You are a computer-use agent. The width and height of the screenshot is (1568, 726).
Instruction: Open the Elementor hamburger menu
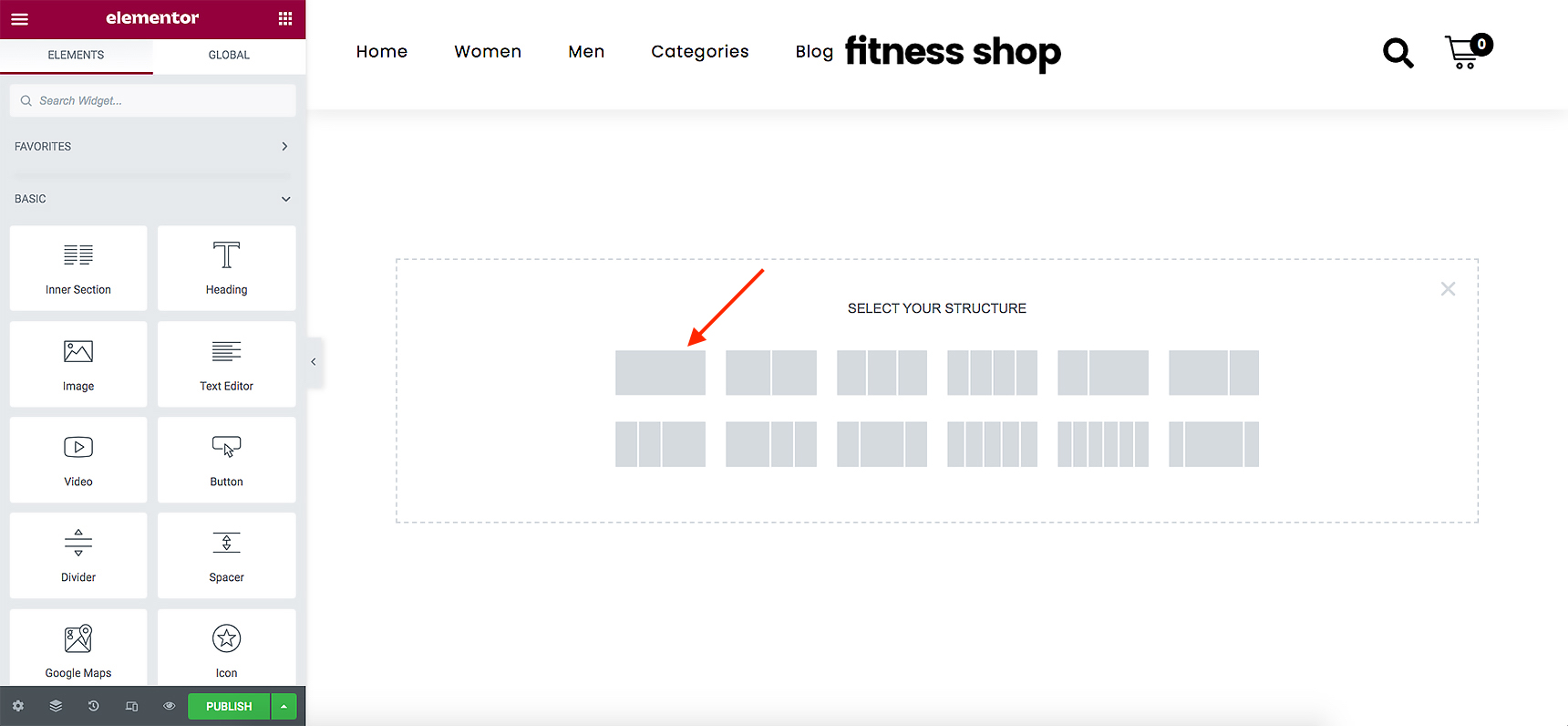click(19, 18)
